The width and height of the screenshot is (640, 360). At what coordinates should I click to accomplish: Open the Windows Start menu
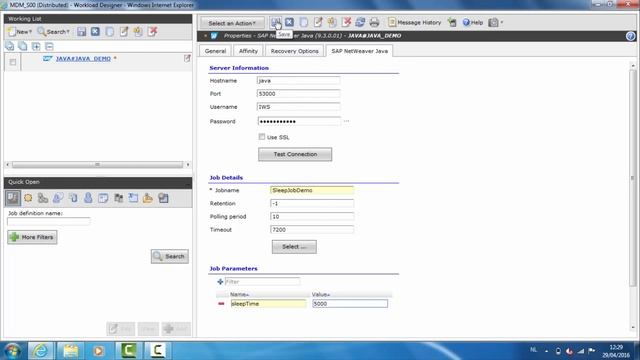coord(12,351)
